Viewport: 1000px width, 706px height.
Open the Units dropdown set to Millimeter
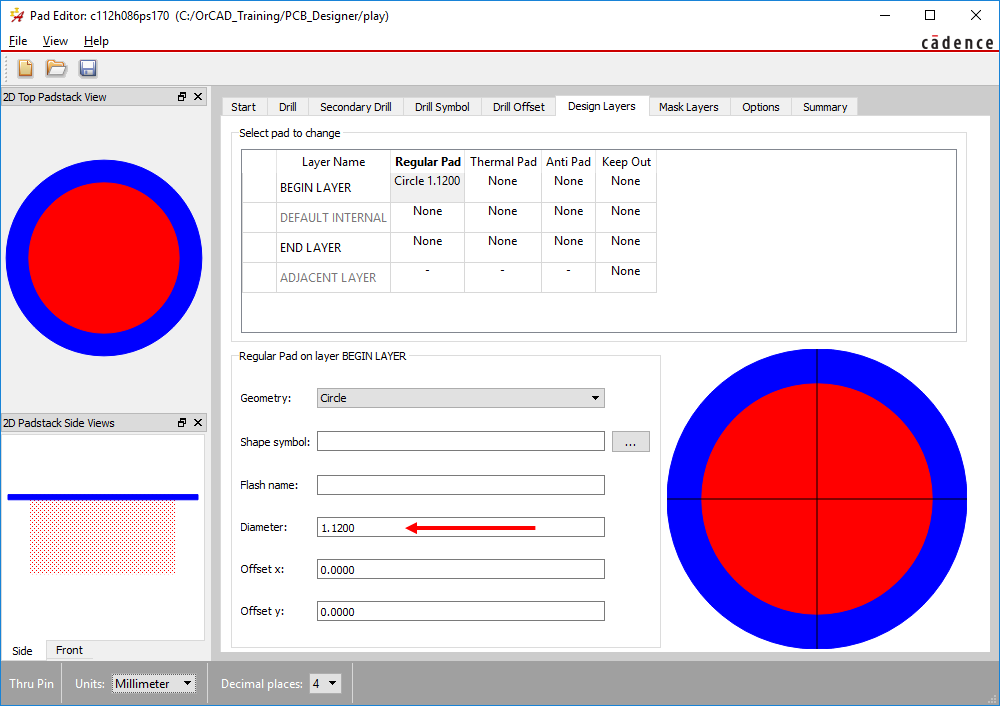coord(154,684)
